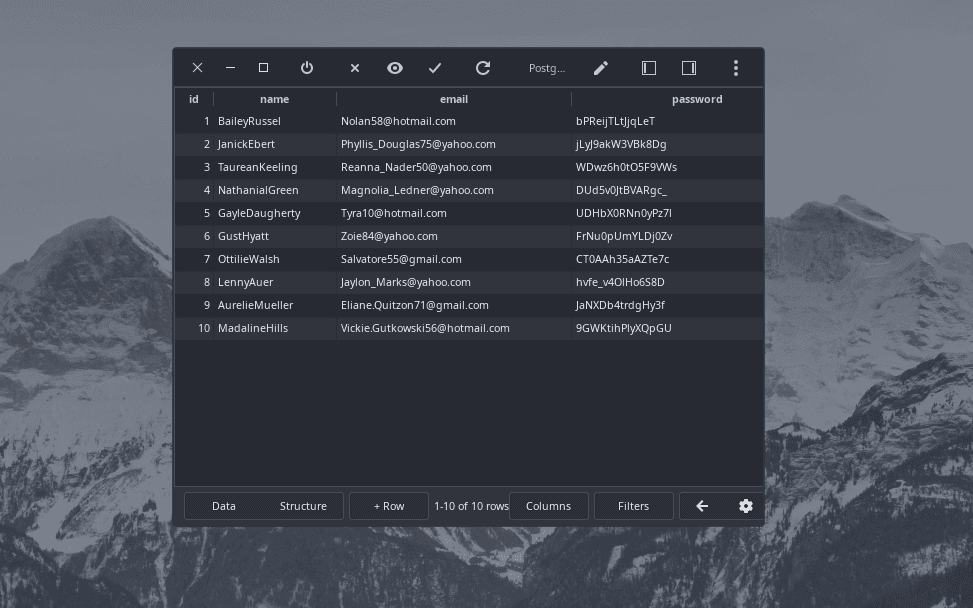973x608 pixels.
Task: Click the Postg... connection label
Action: coord(547,68)
